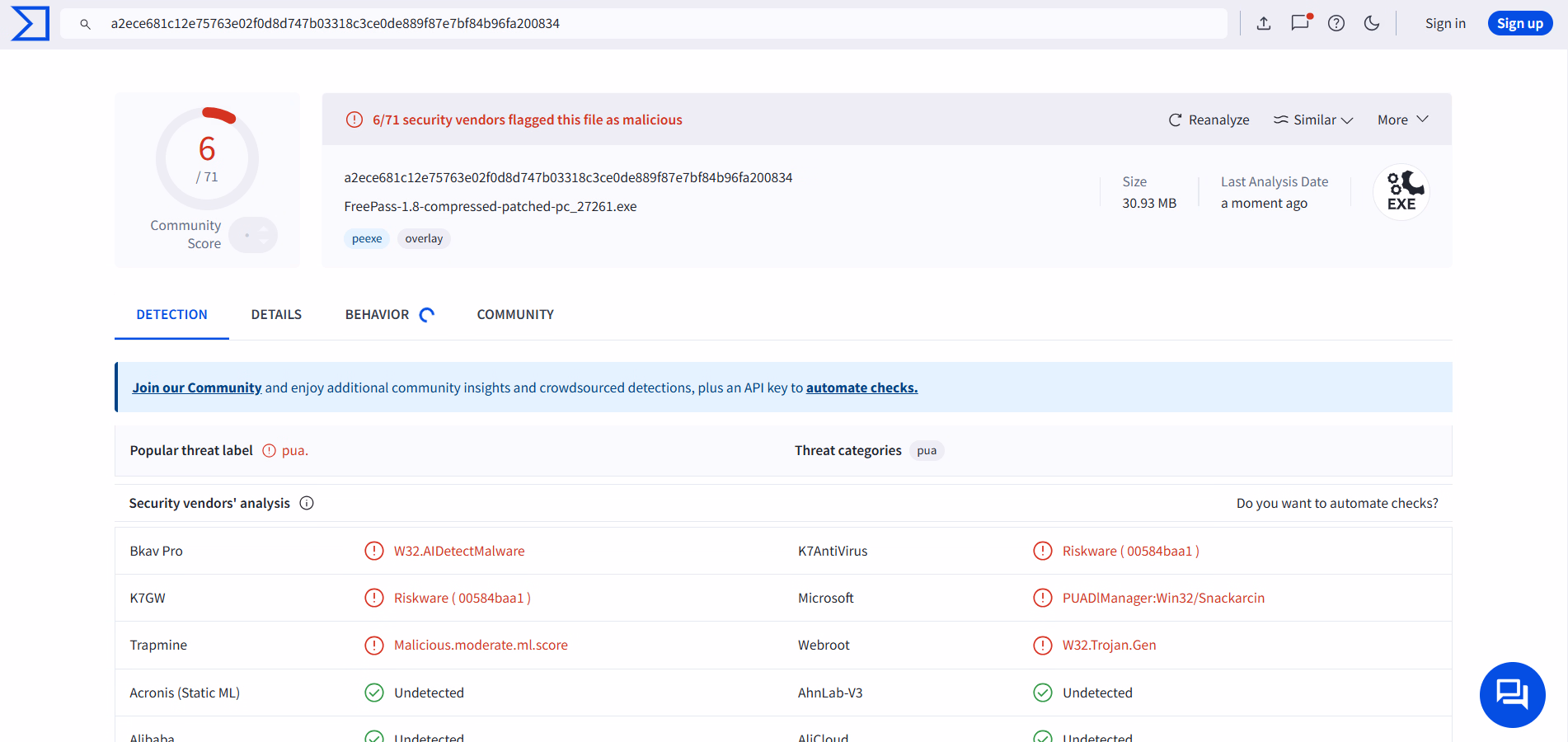Switch to the COMMUNITY tab
Viewport: 1568px width, 742px height.
(x=515, y=314)
